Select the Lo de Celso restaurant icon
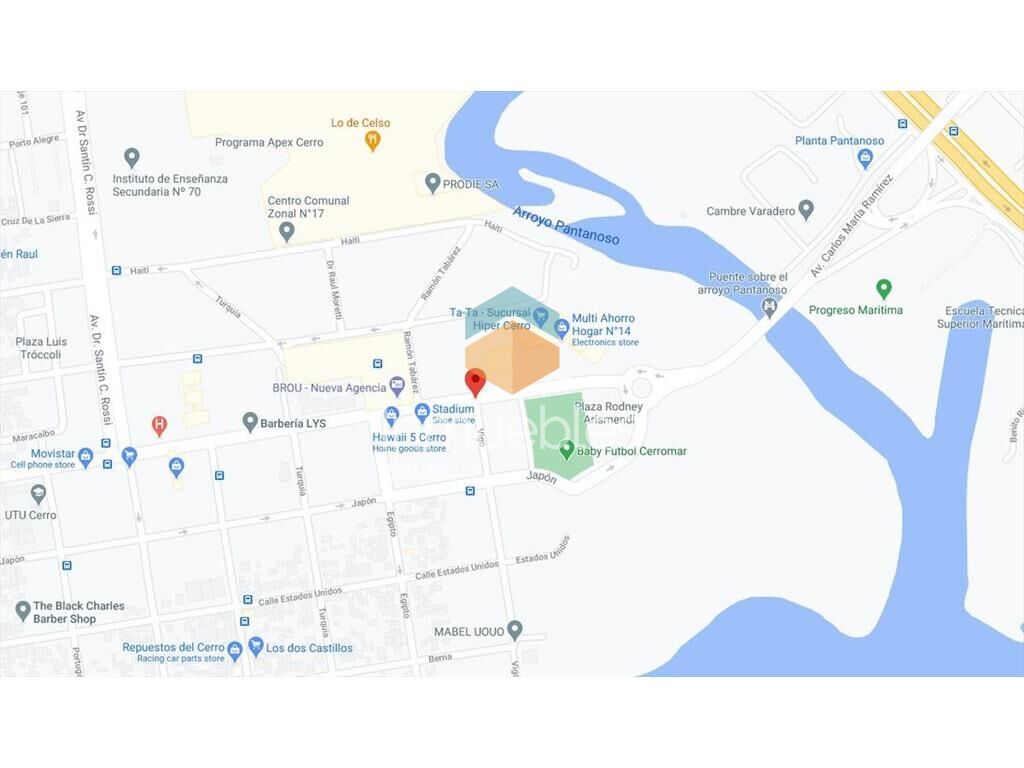The height and width of the screenshot is (768, 1024). (x=372, y=140)
